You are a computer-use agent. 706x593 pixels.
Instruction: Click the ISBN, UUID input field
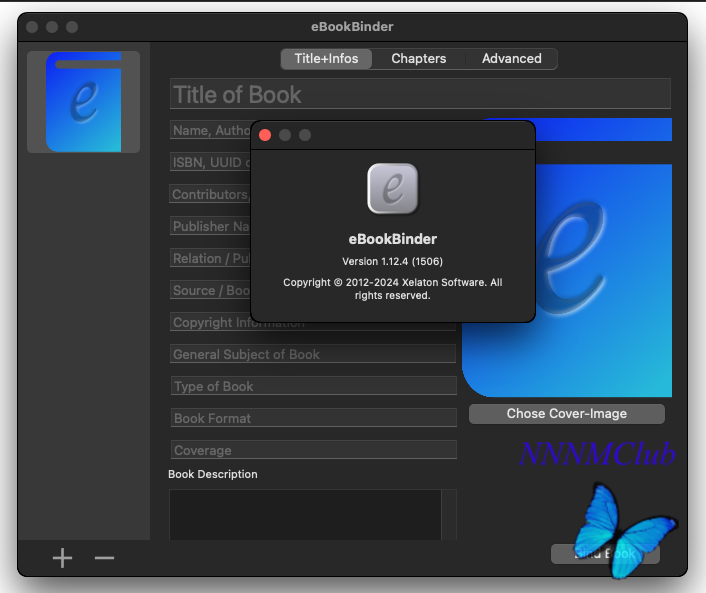tap(210, 162)
